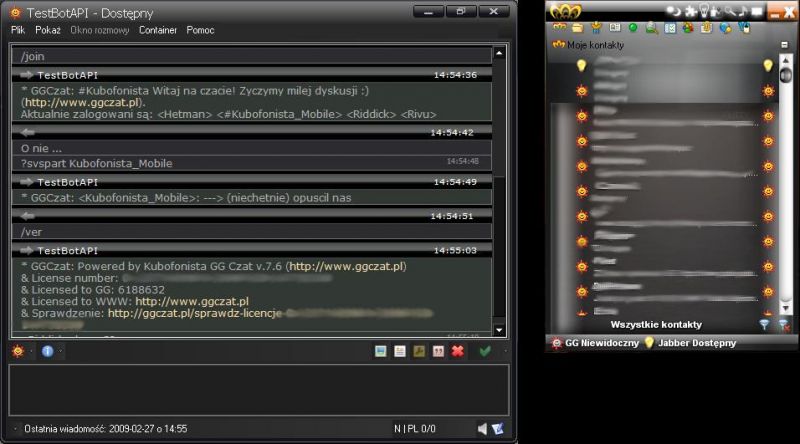Open the dropdown arrow beside the info icon
This screenshot has width=800, height=444.
point(60,351)
